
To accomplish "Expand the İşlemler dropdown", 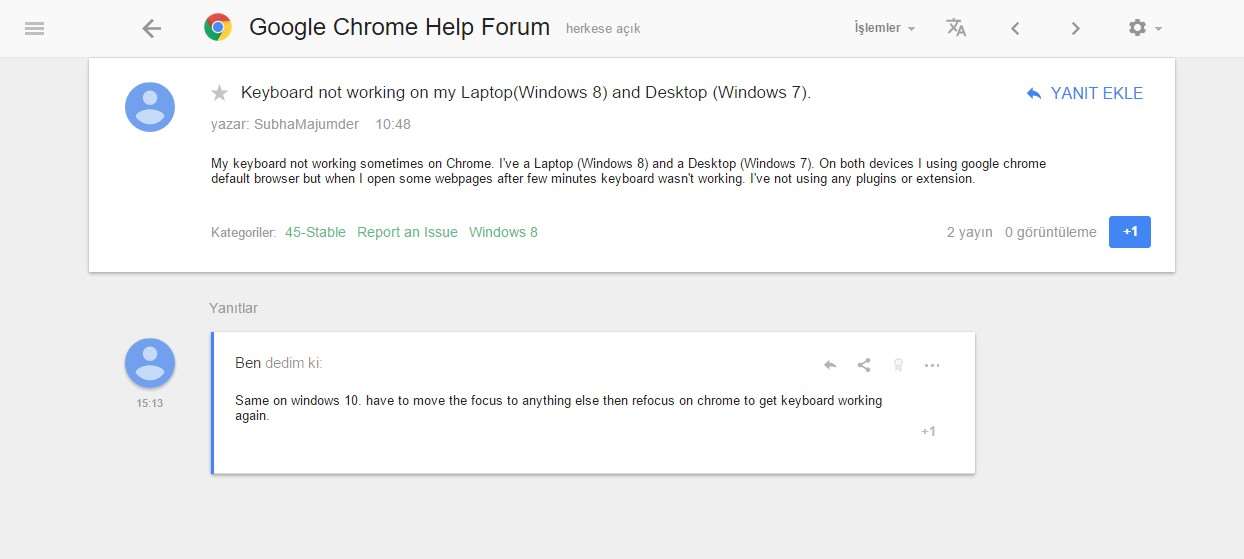I will click(x=884, y=28).
